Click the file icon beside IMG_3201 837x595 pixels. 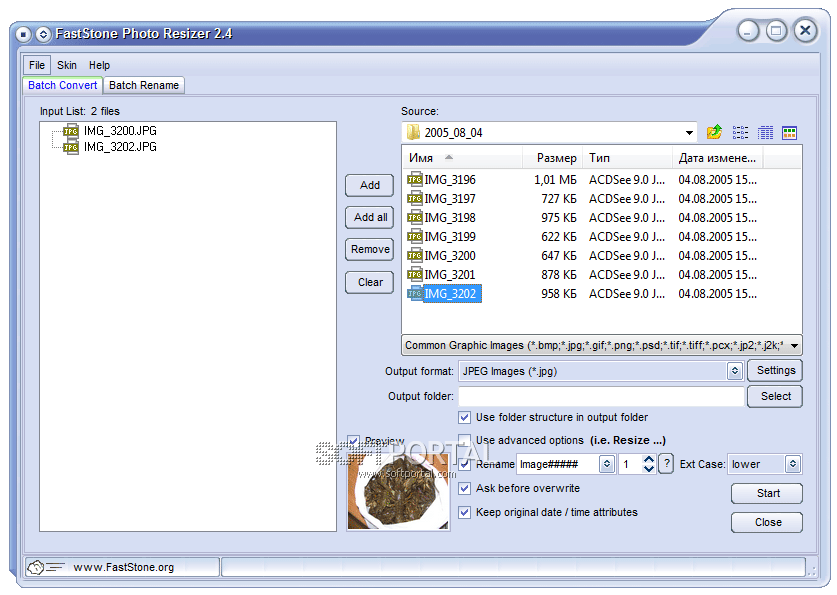415,274
